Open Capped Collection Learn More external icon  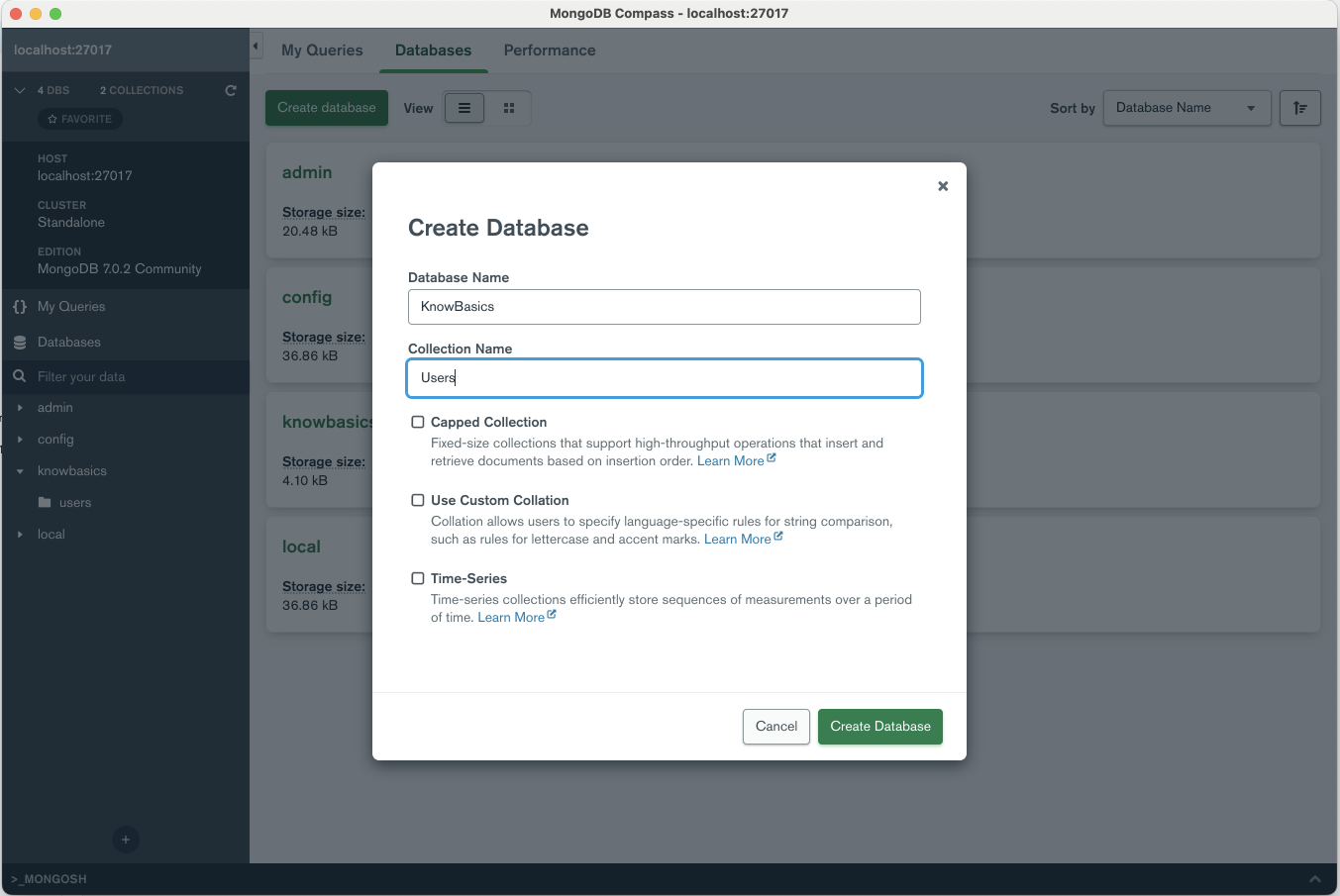[772, 458]
